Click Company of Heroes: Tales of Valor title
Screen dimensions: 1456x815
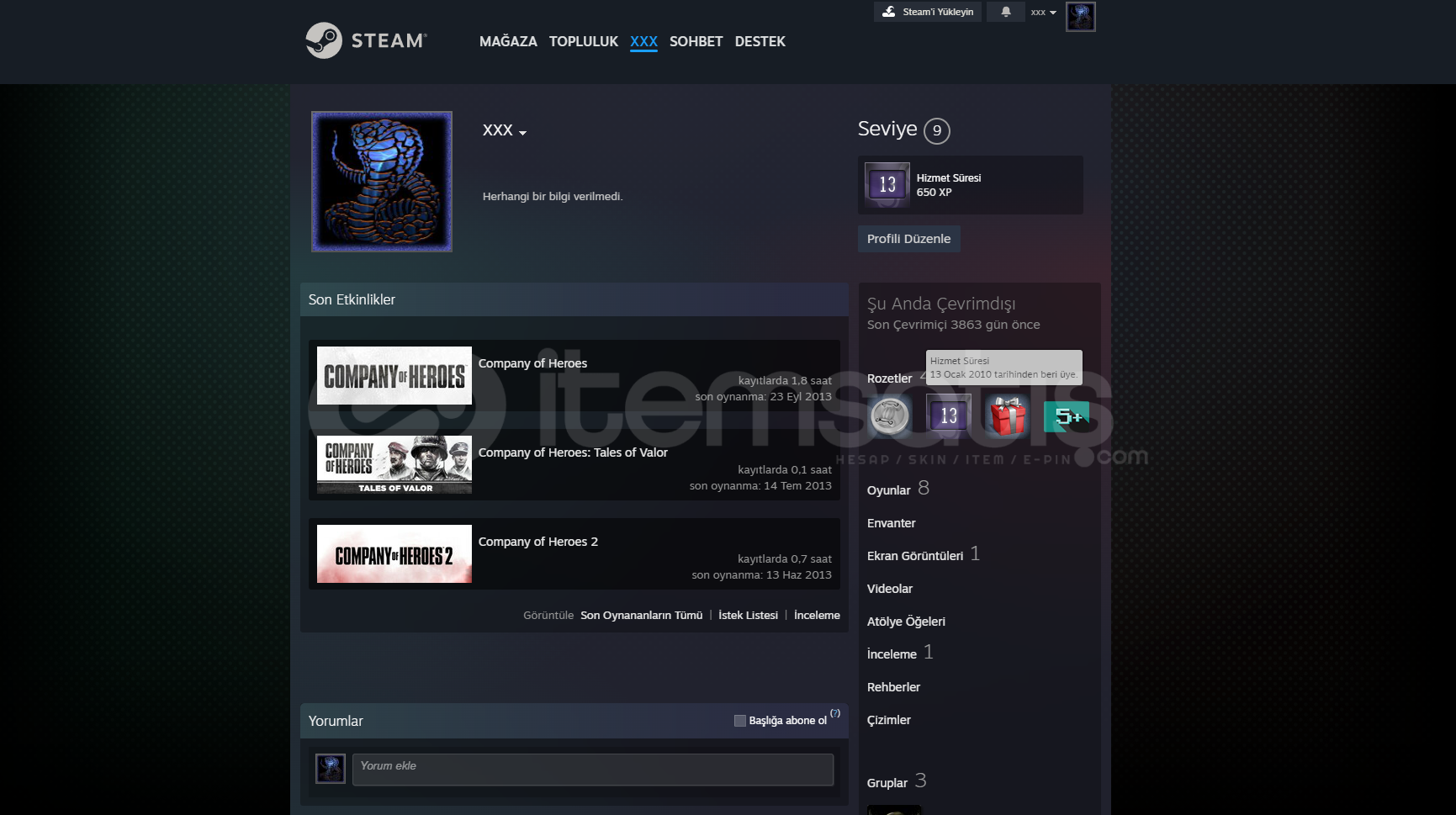point(573,452)
